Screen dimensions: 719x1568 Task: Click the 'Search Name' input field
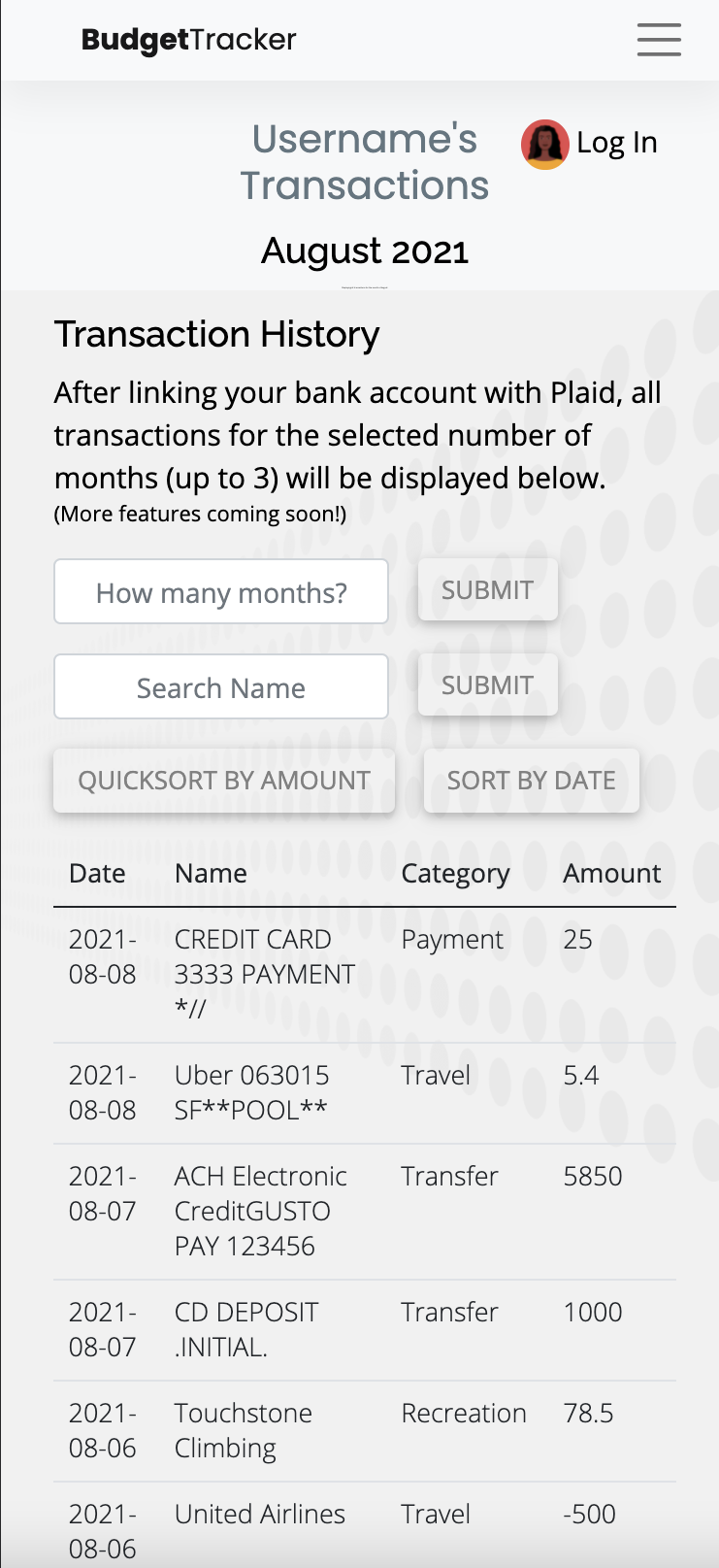(220, 686)
